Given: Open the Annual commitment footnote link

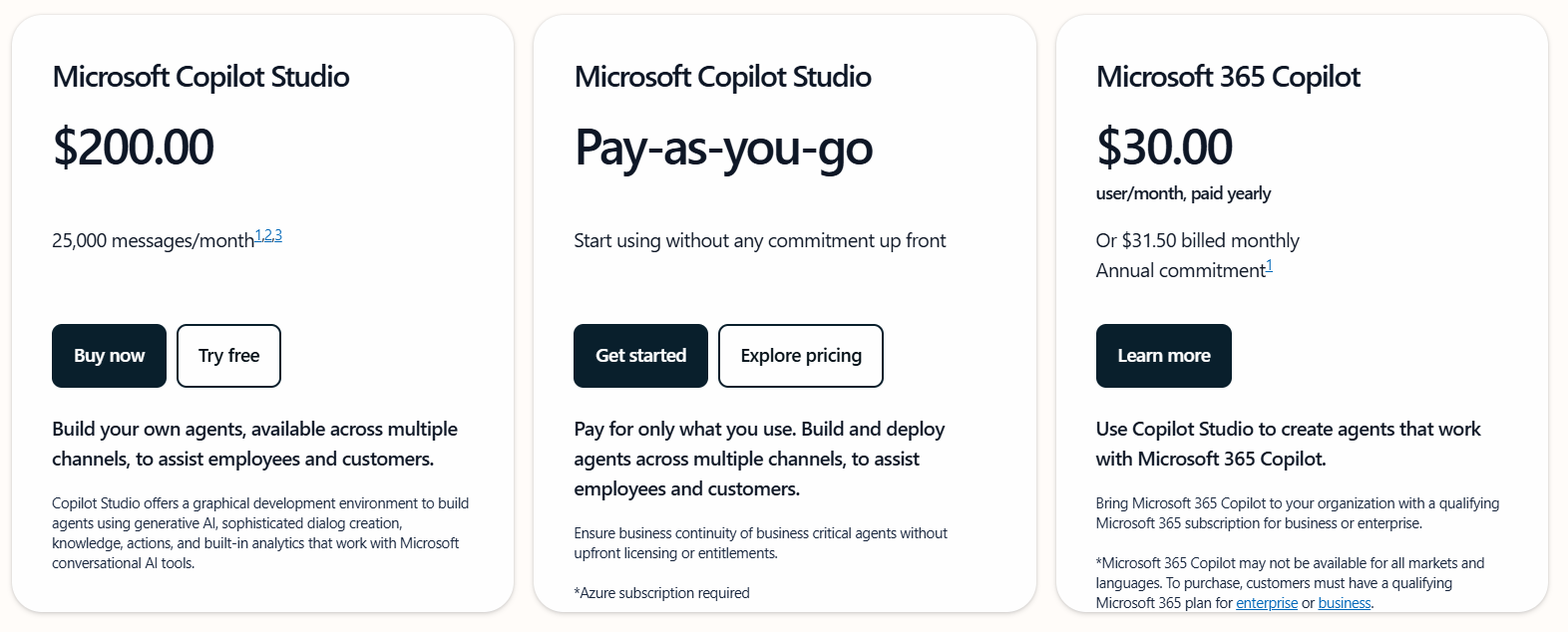Looking at the screenshot, I should (1270, 264).
